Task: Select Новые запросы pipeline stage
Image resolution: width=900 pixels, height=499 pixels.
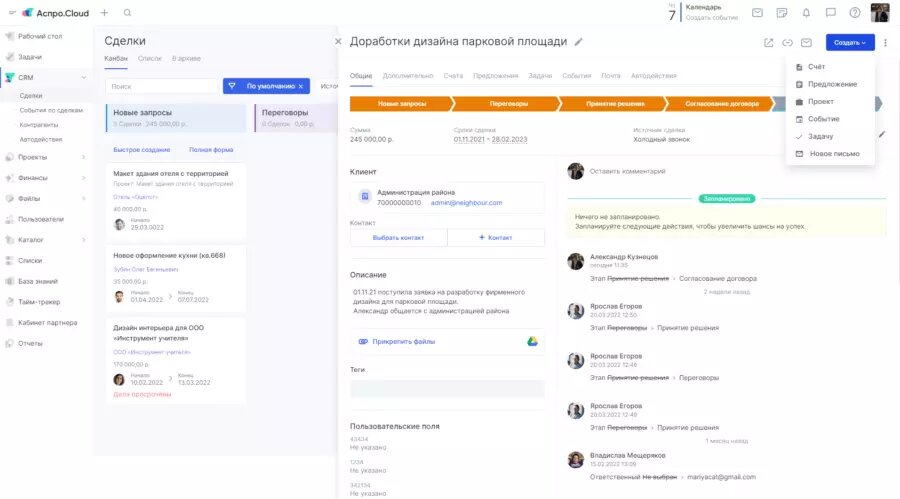Action: 401,104
